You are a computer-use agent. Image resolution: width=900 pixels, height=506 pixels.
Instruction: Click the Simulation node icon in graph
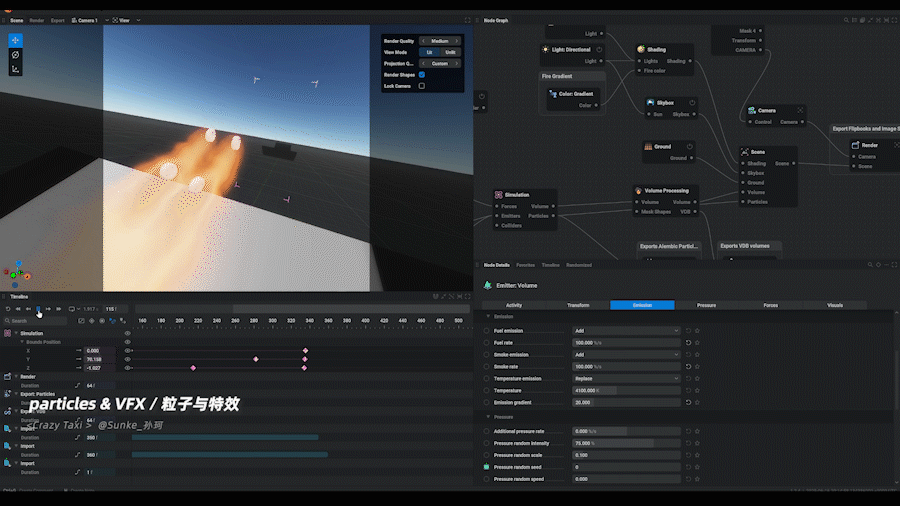point(498,195)
